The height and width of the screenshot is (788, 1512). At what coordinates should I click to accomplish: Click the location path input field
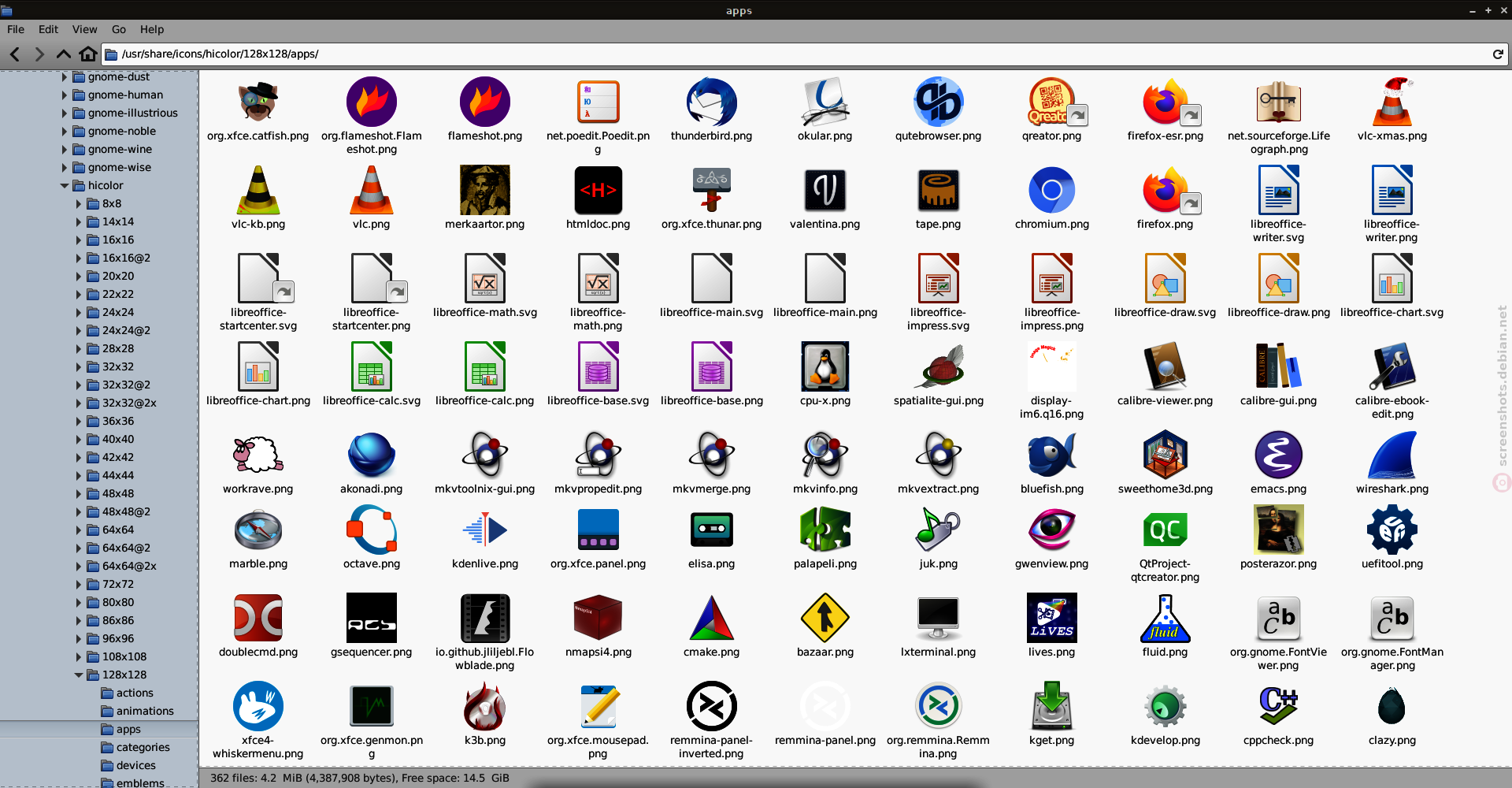[795, 54]
